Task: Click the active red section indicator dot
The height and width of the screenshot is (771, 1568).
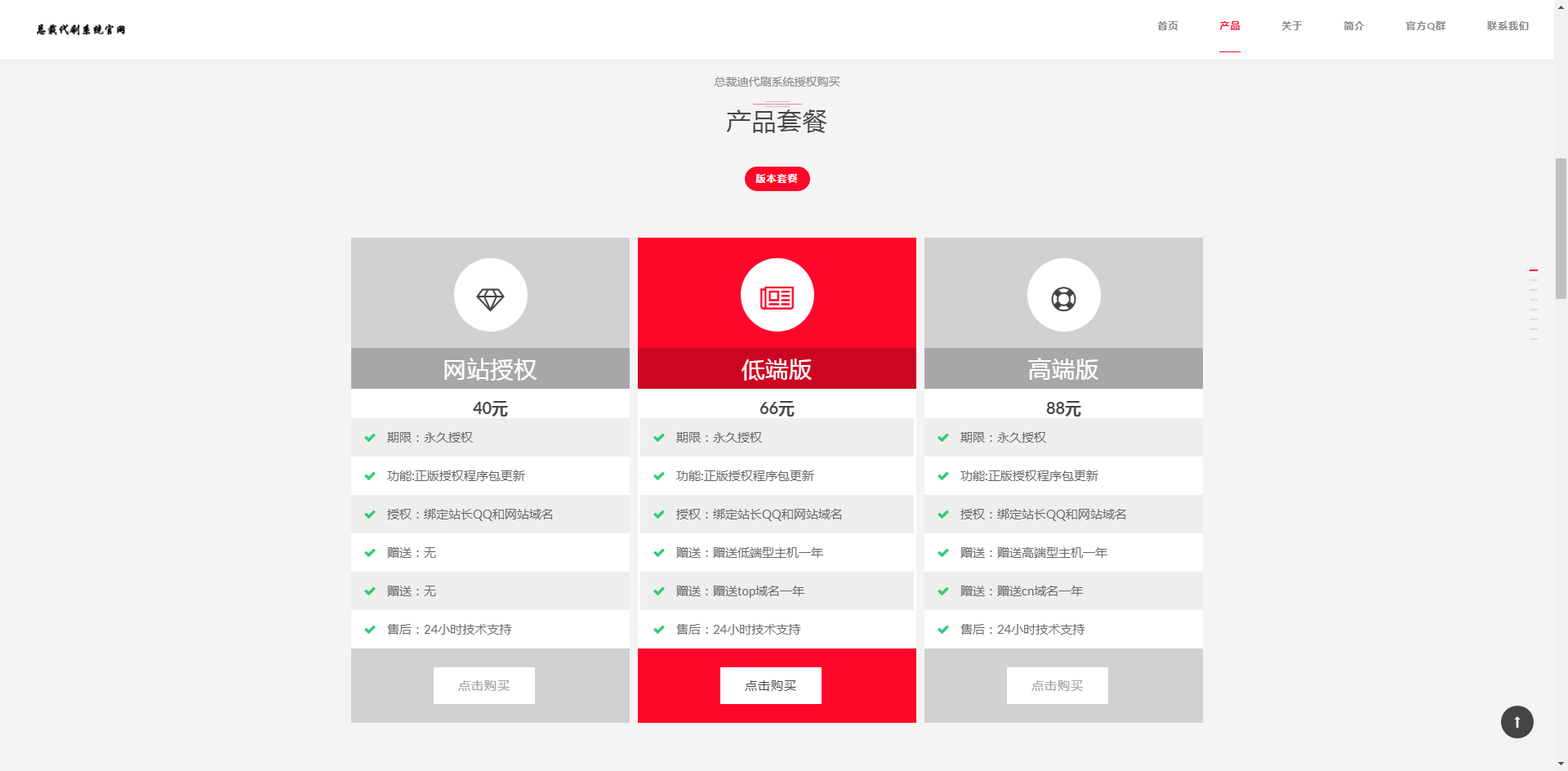Action: click(x=1534, y=270)
